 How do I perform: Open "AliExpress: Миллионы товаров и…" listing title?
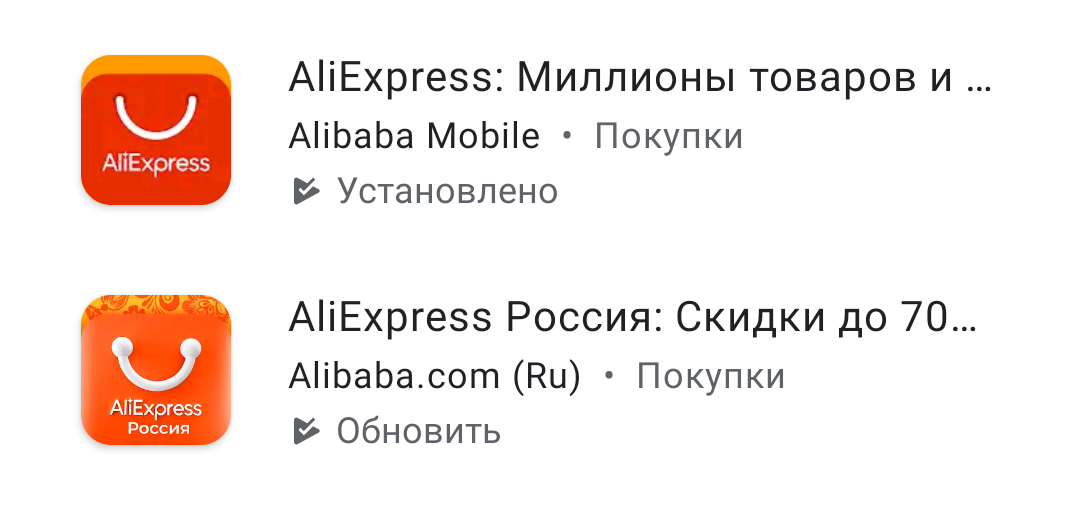639,78
